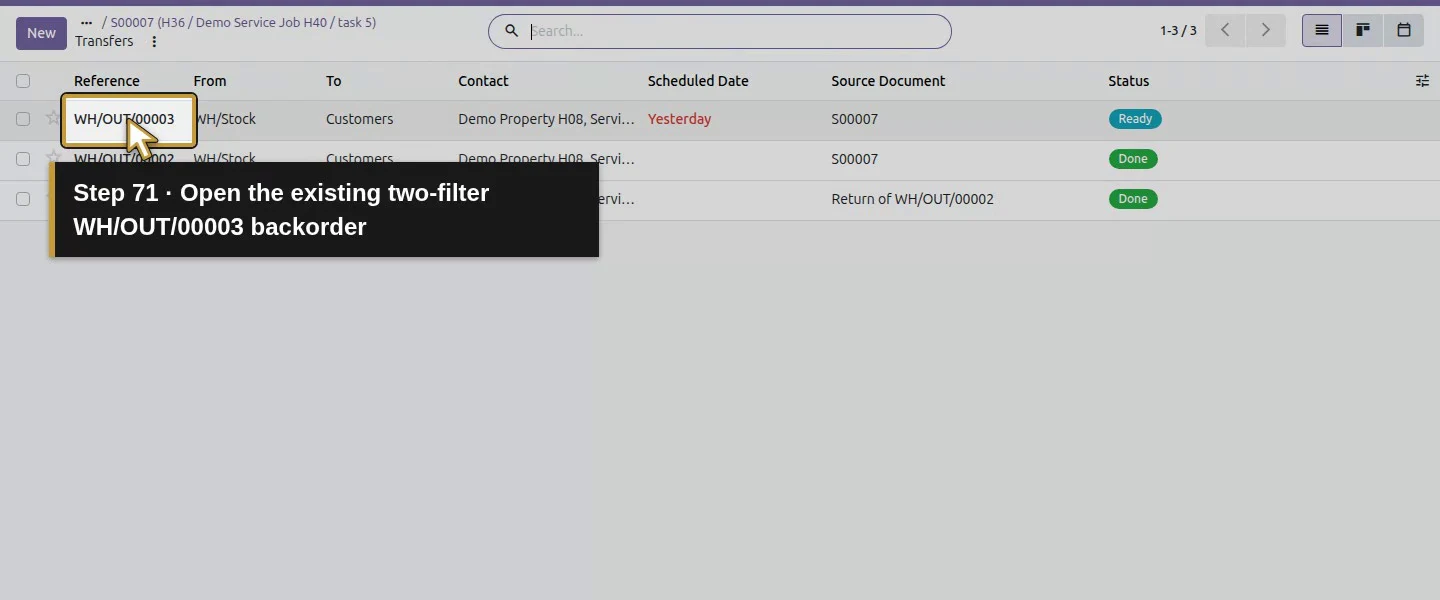Click the Yesterday scheduled date
Viewport: 1440px width, 600px height.
click(x=680, y=119)
